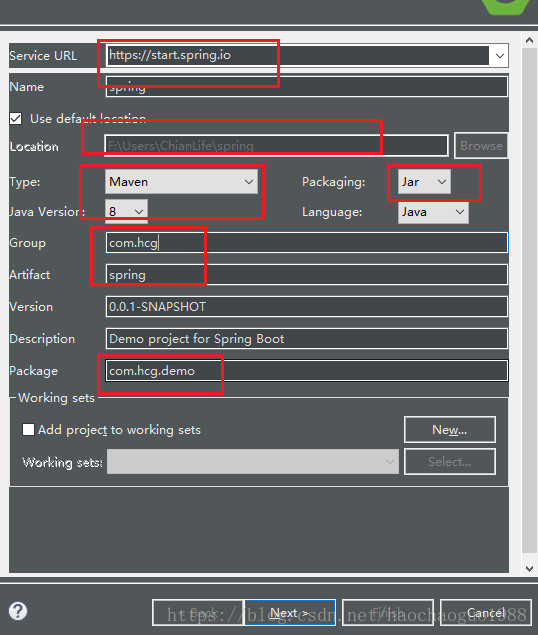Open the Packaging Jar dropdown

424,181
